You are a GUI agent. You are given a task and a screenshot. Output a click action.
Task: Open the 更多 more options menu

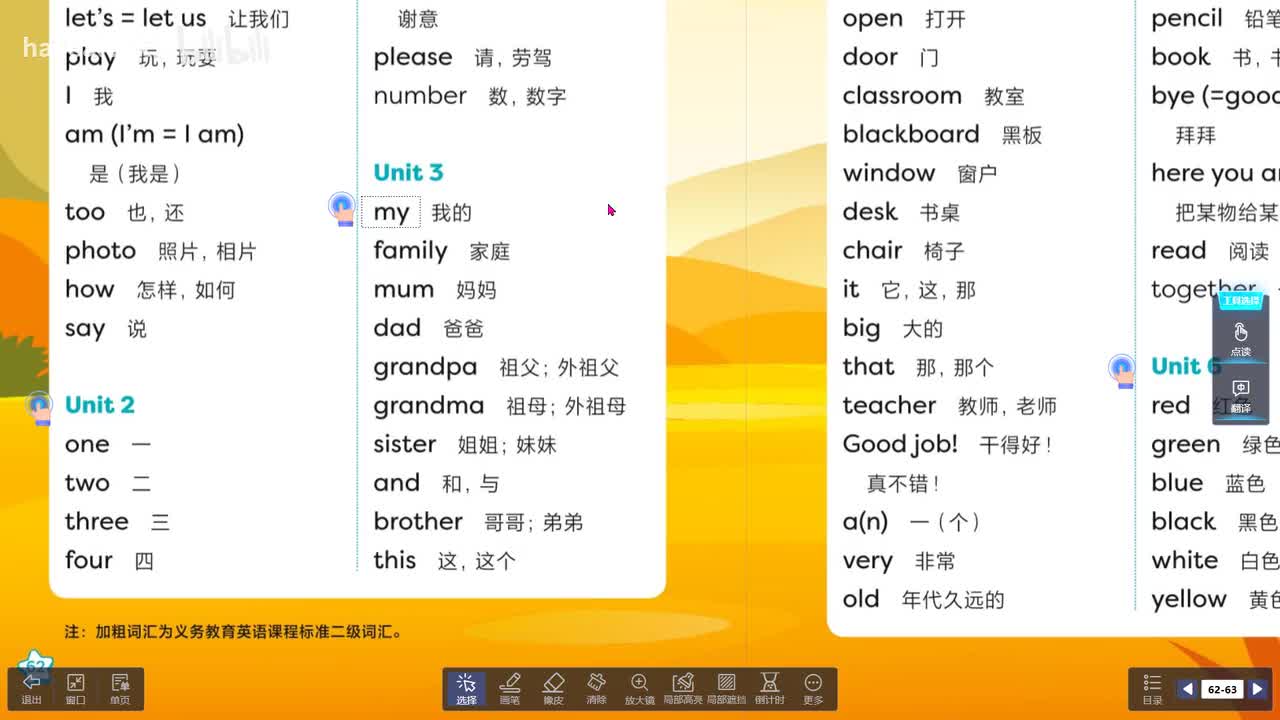(813, 689)
